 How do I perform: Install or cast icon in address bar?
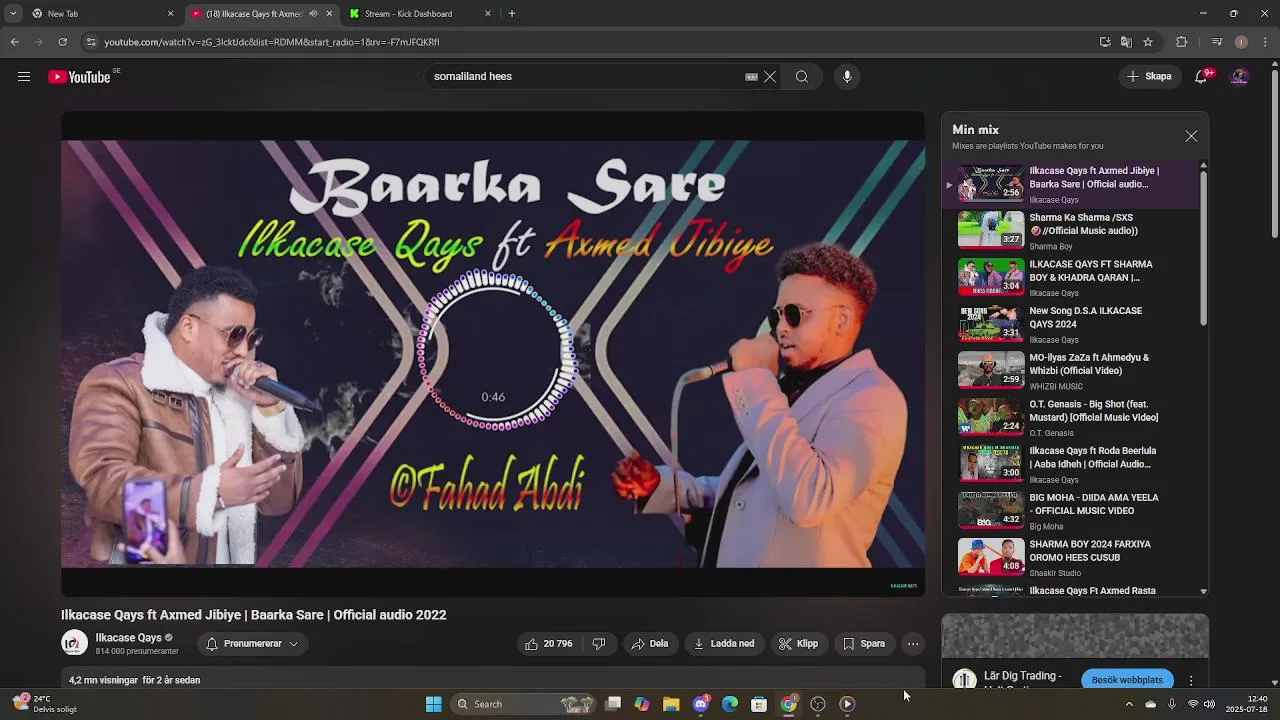pyautogui.click(x=1105, y=42)
